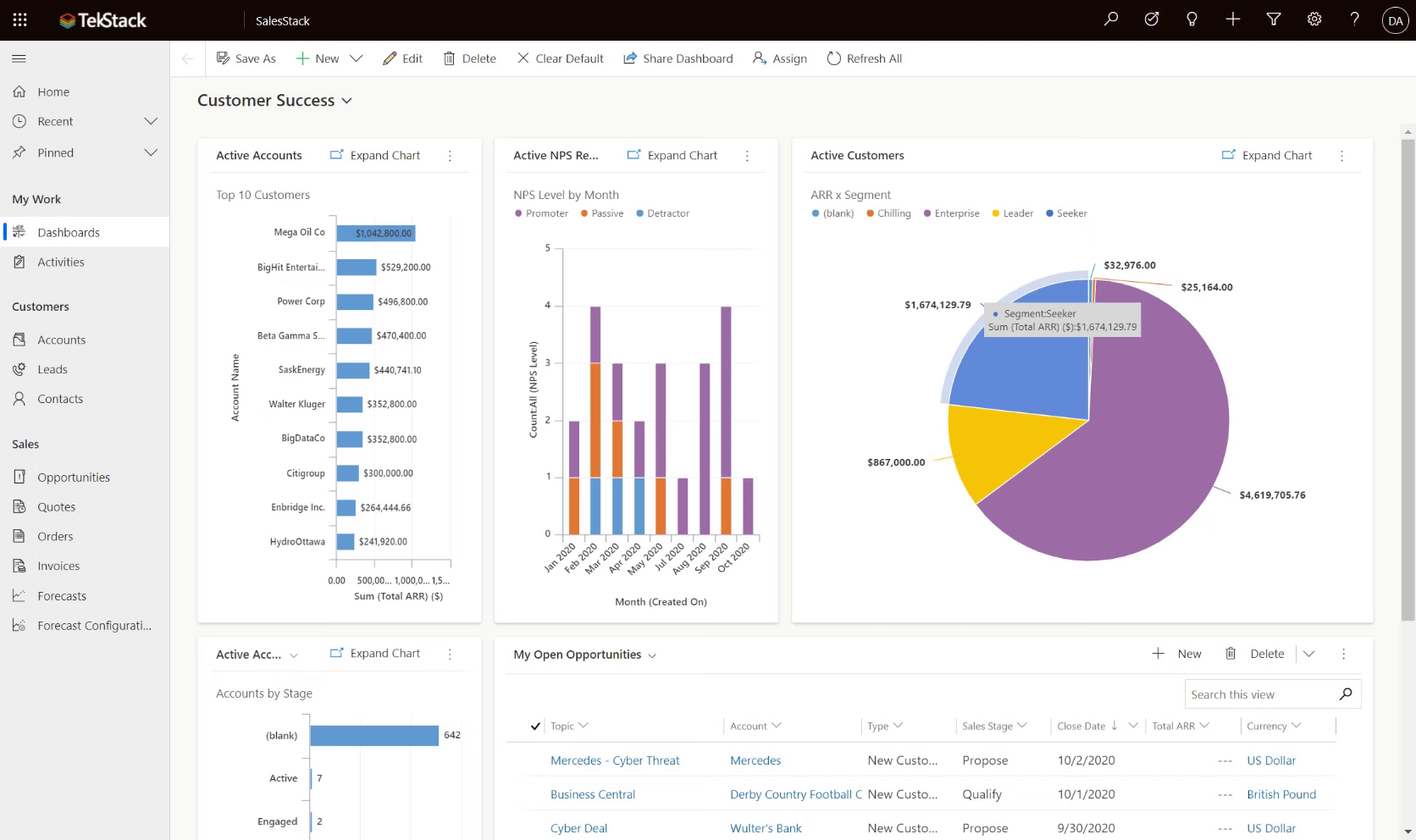
Task: Expand Chart on Active Customers tile
Action: pyautogui.click(x=1267, y=155)
